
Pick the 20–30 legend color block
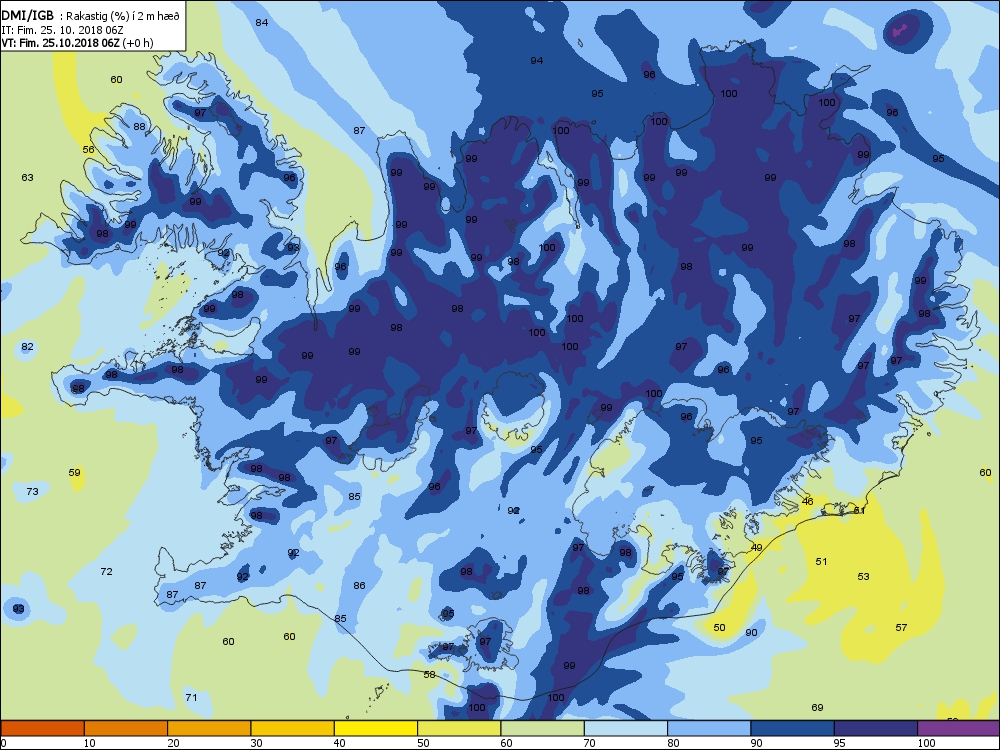coord(209,728)
